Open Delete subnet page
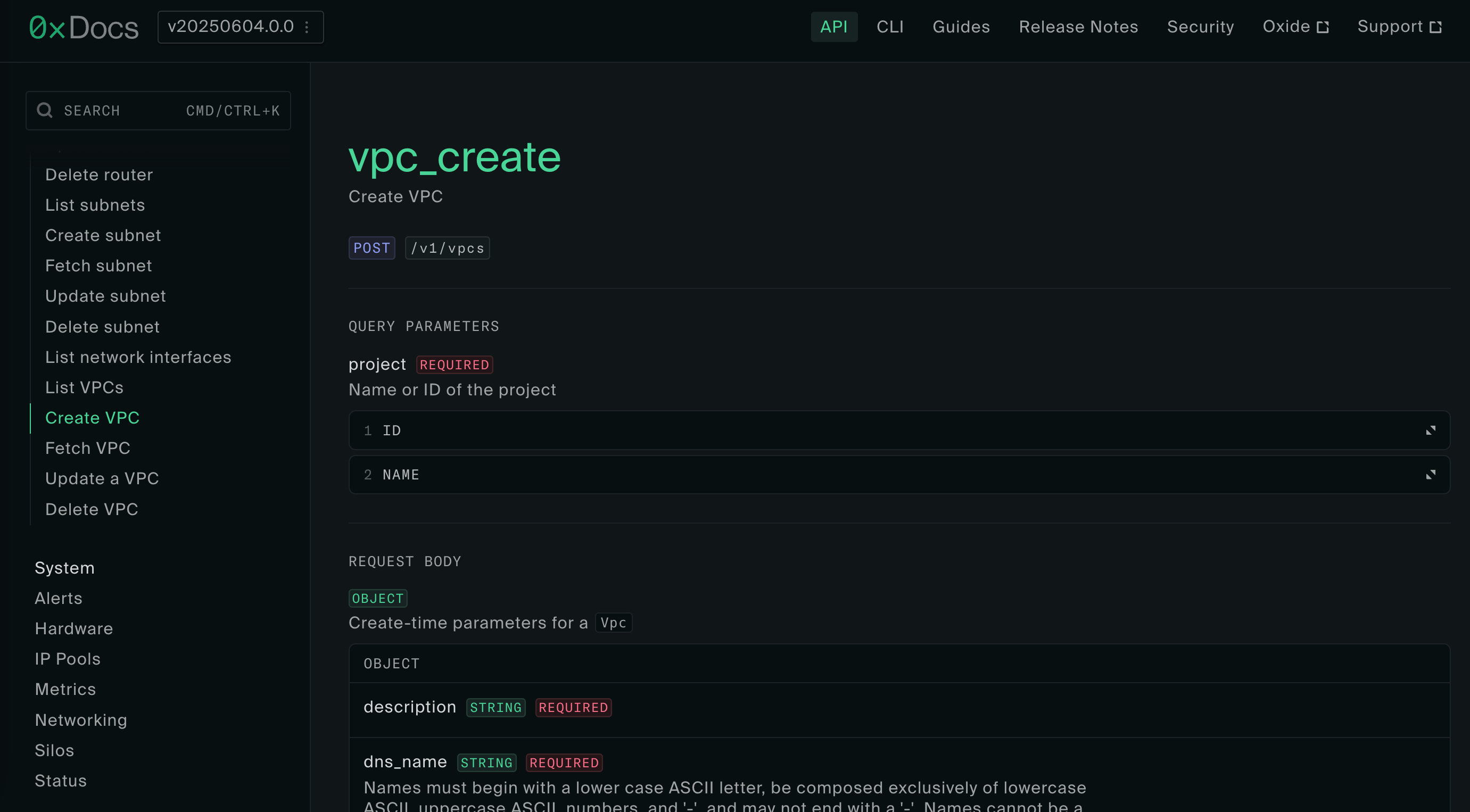 pos(103,326)
